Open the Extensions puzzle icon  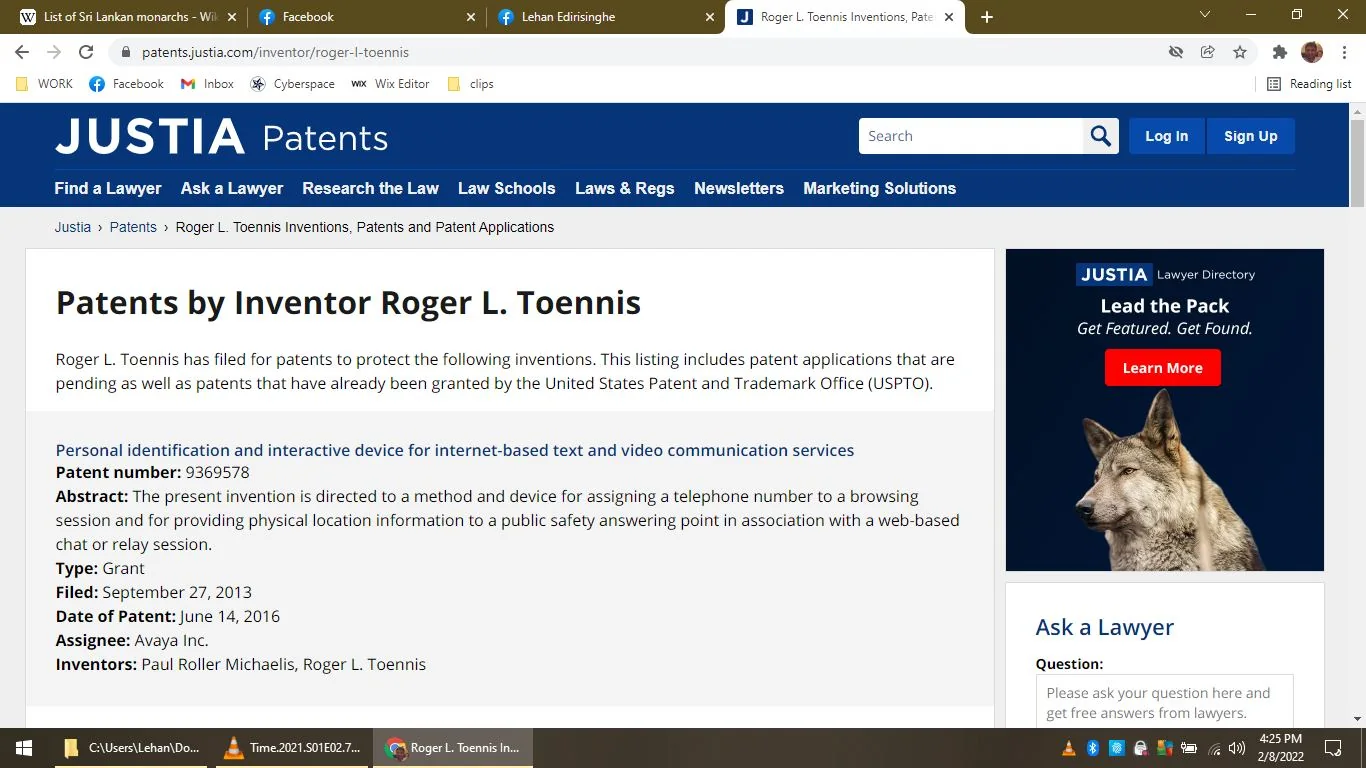(1280, 52)
